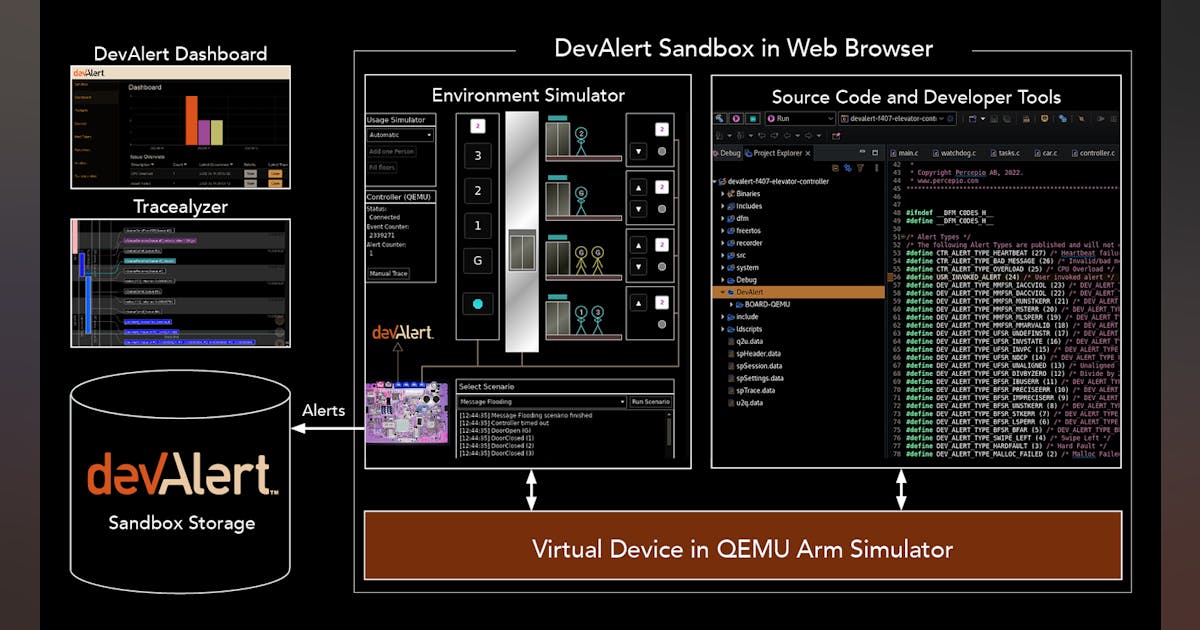
Task: Close the Project Explorer tab
Action: 808,153
